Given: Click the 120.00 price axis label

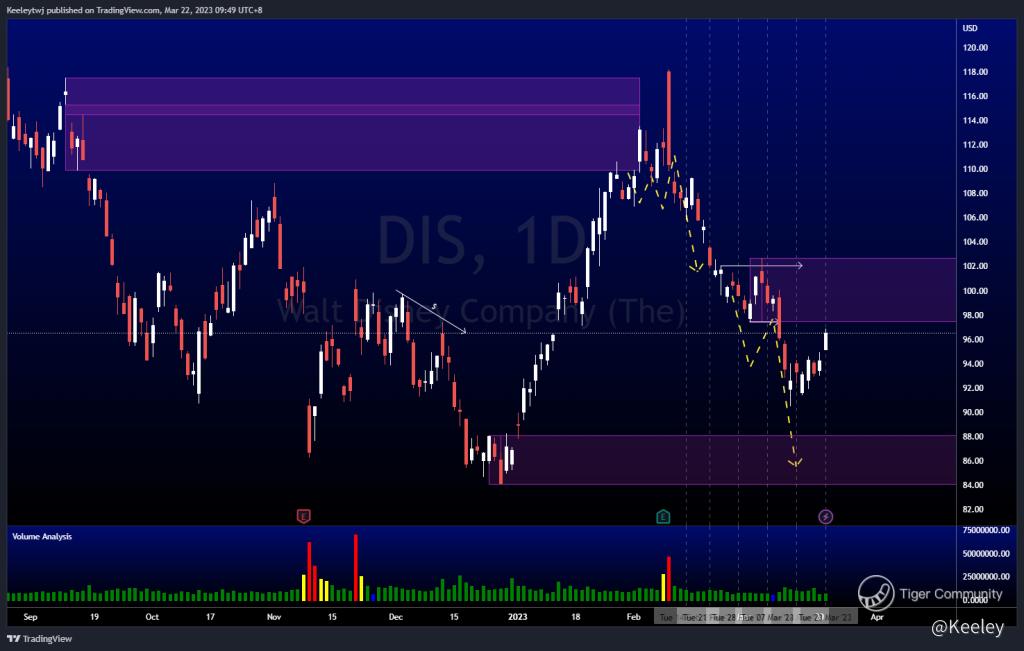Looking at the screenshot, I should pyautogui.click(x=975, y=48).
